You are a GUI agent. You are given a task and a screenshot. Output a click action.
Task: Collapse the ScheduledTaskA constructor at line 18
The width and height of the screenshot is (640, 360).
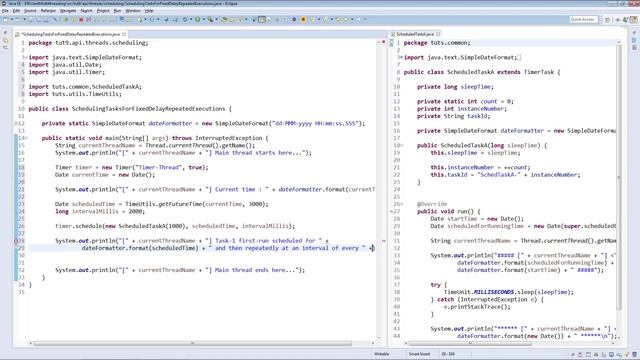point(402,146)
